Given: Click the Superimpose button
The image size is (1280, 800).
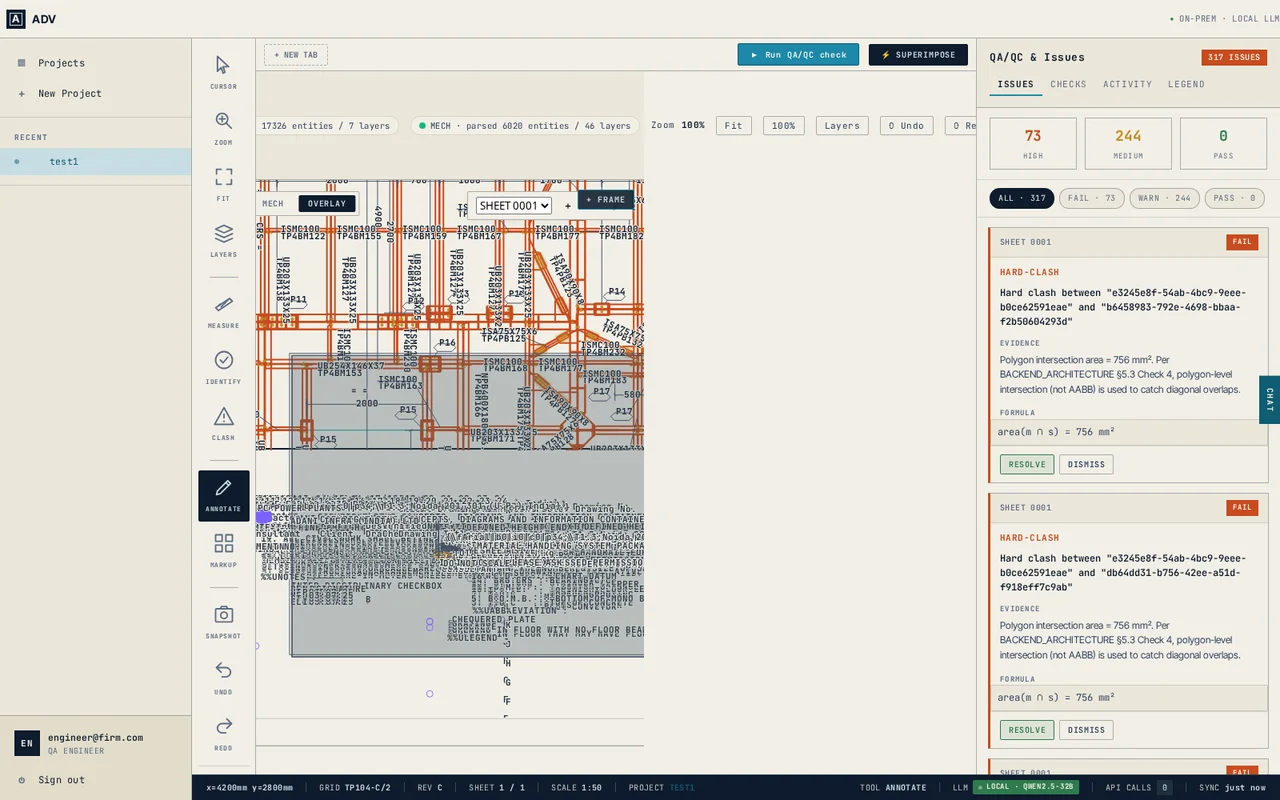Looking at the screenshot, I should (x=918, y=55).
